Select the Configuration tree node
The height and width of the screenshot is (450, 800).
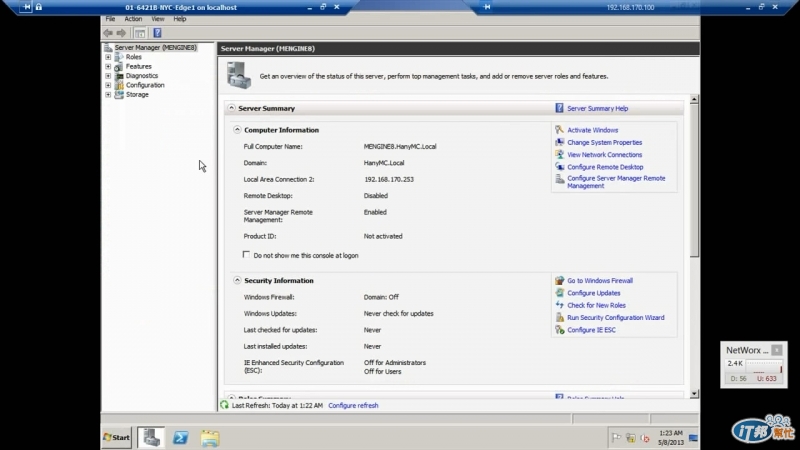(145, 85)
